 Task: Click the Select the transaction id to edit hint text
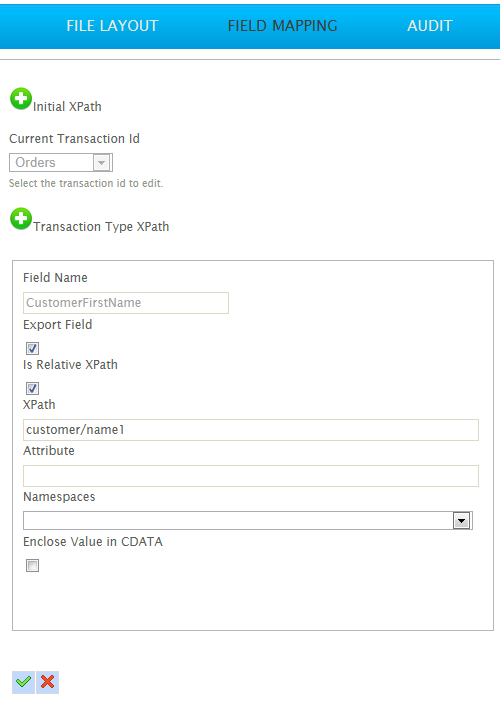click(x=86, y=183)
